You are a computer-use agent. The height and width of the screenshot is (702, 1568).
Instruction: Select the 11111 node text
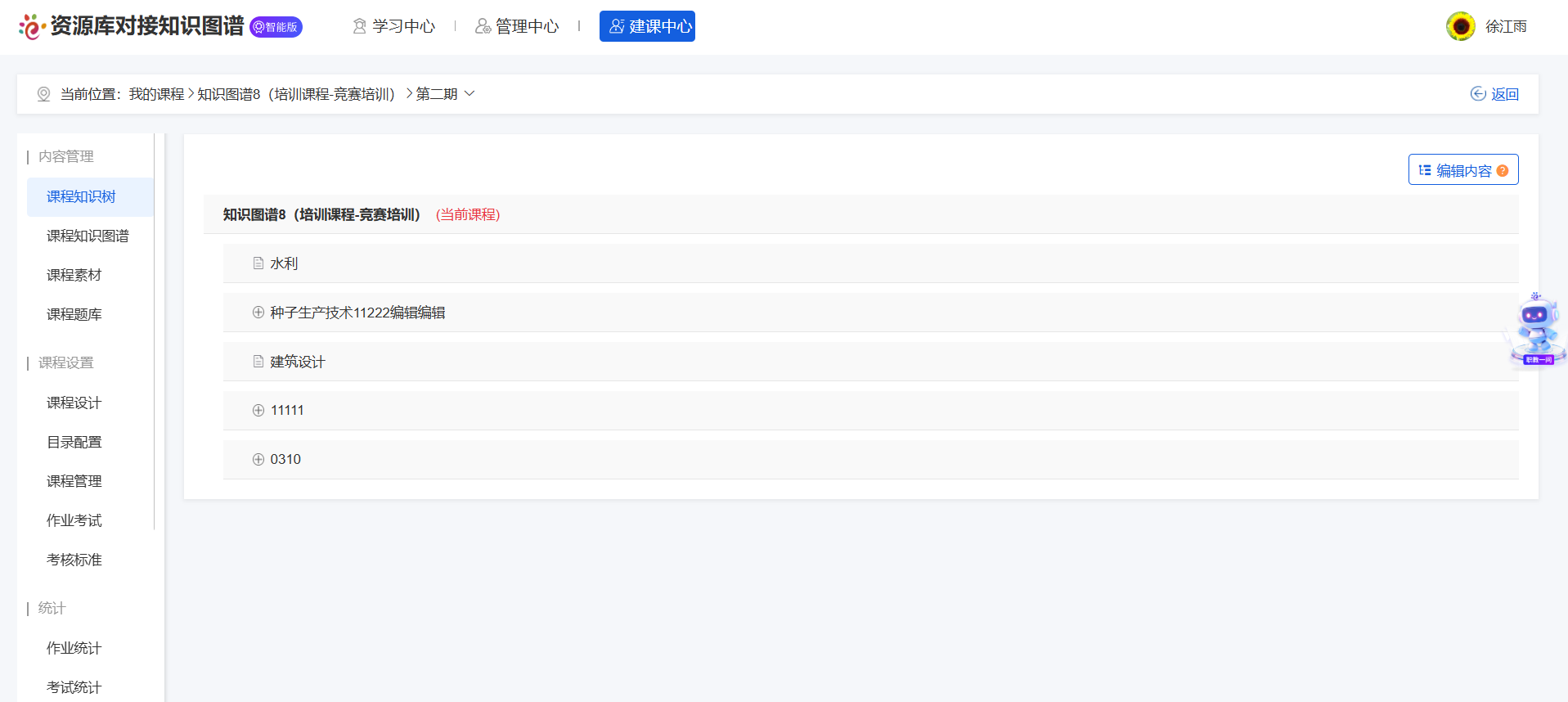pyautogui.click(x=287, y=411)
